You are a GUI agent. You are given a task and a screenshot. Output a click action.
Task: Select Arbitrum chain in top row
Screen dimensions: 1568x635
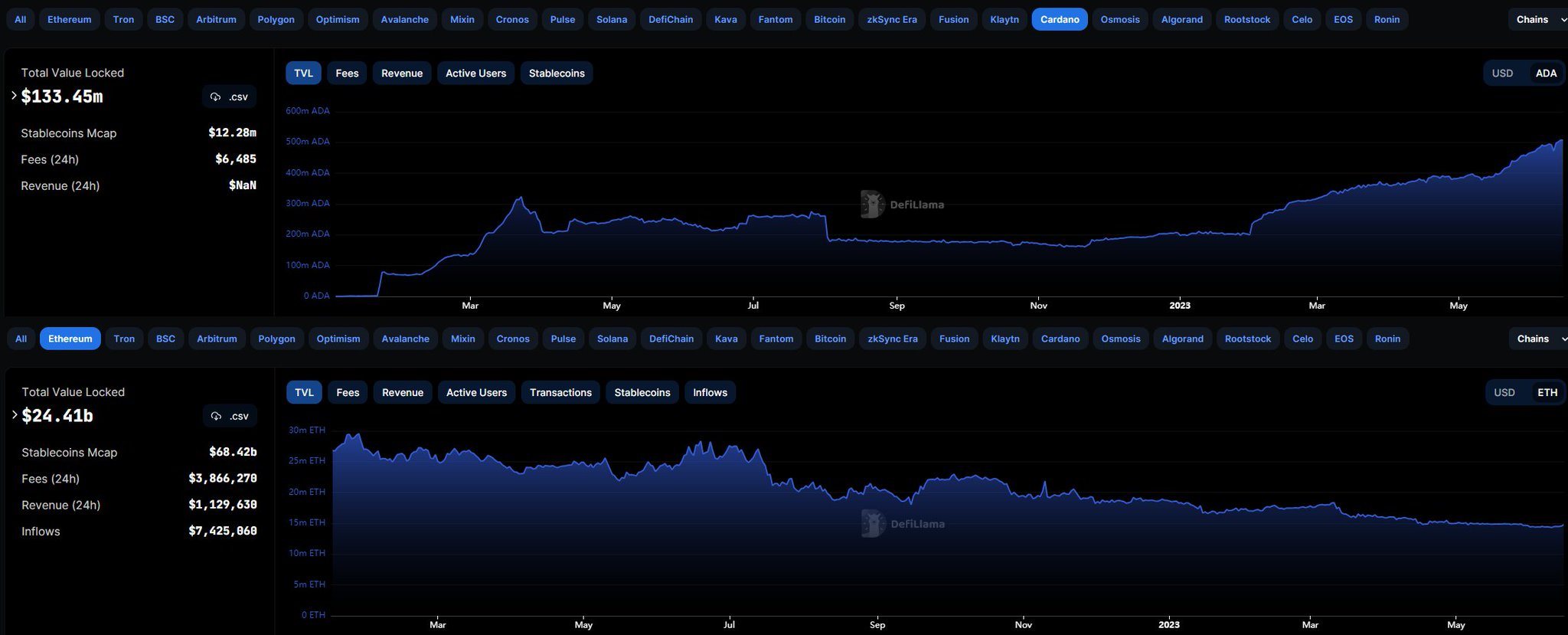pos(216,19)
